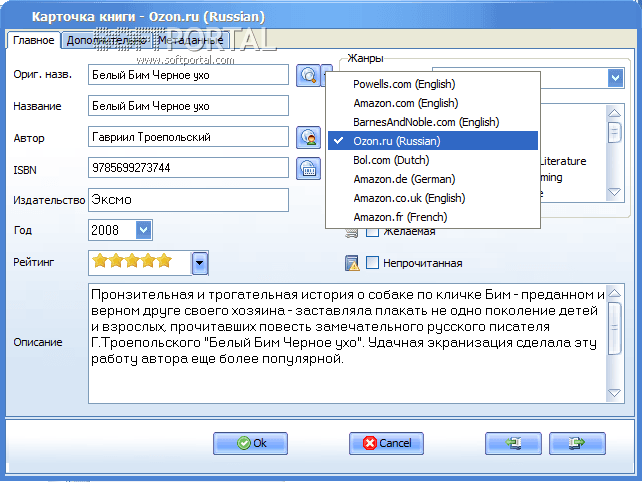Click inside the Описание description text area

point(347,343)
